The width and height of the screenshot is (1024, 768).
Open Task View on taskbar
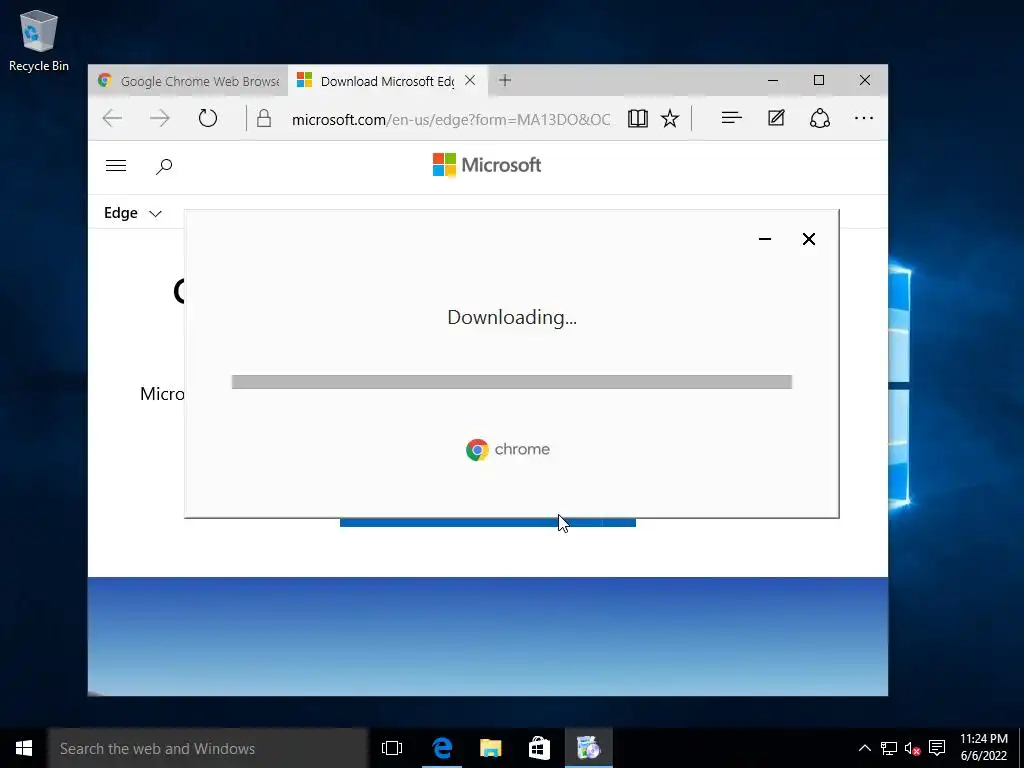tap(392, 748)
